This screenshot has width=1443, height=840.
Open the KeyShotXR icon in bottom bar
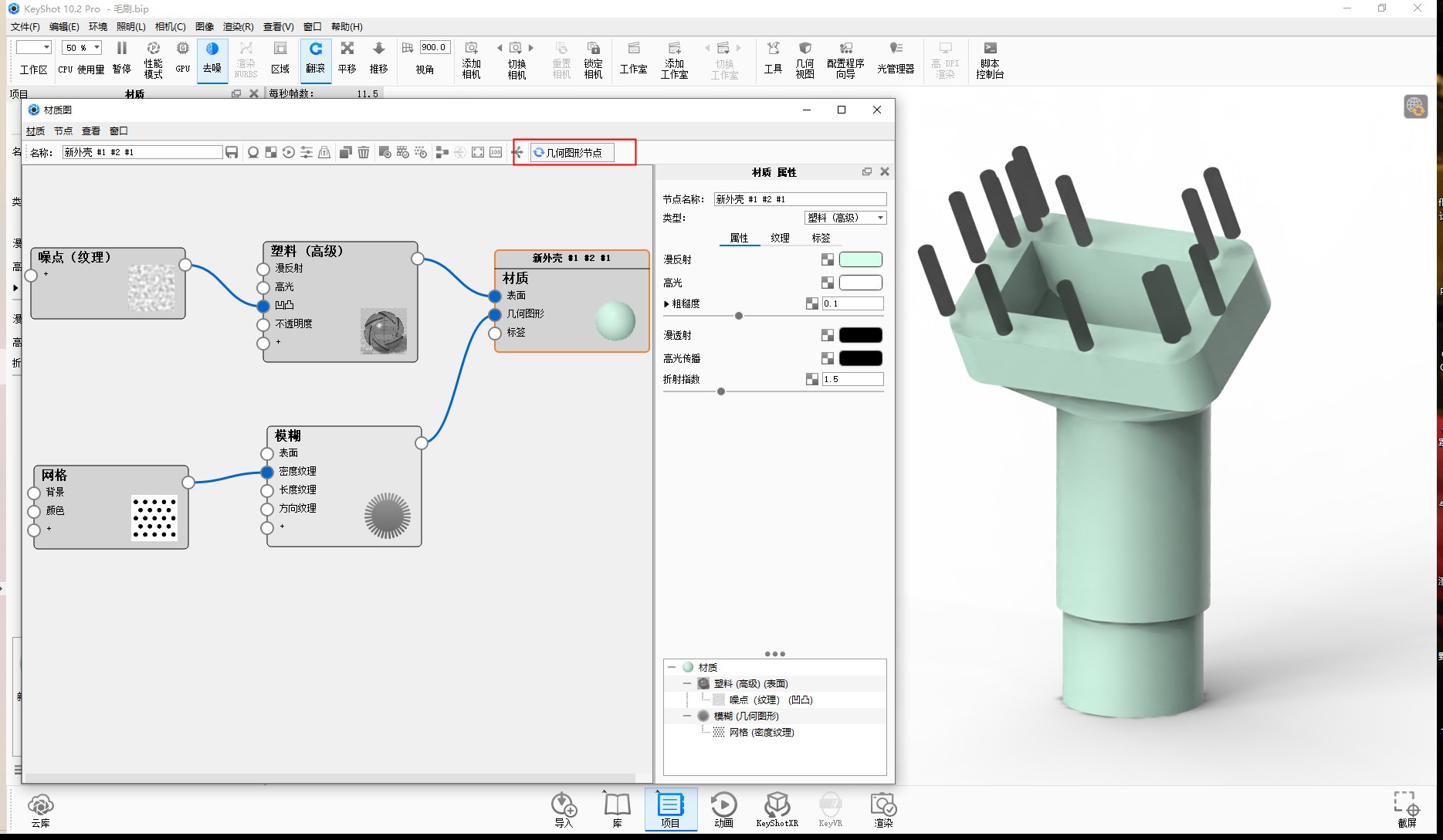[x=777, y=809]
